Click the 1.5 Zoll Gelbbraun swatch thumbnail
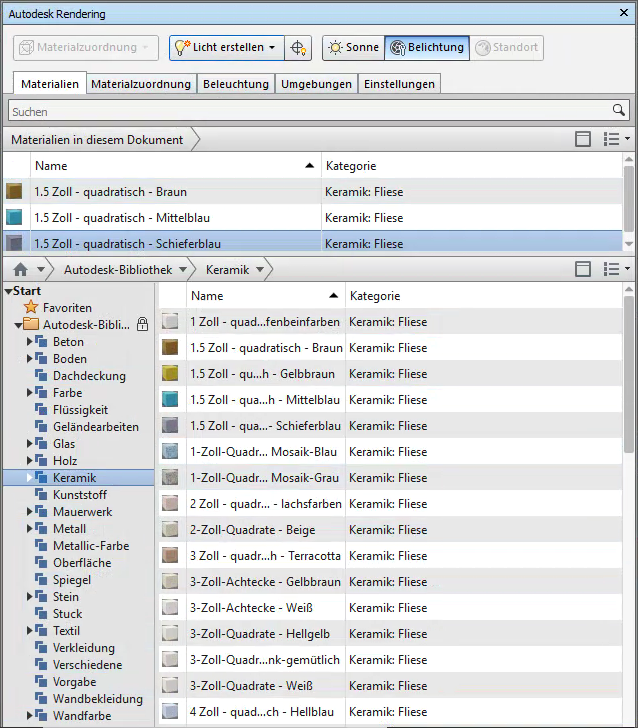 170,373
